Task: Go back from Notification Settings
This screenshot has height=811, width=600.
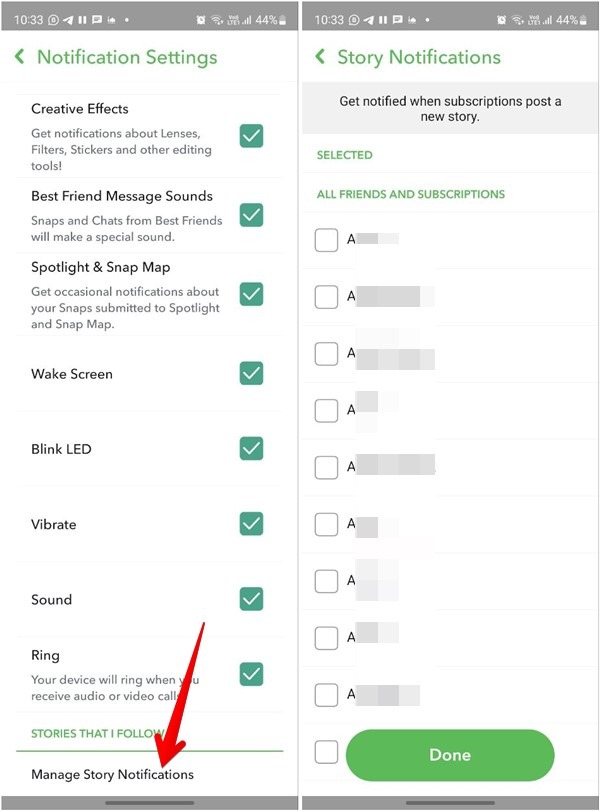Action: [21, 57]
